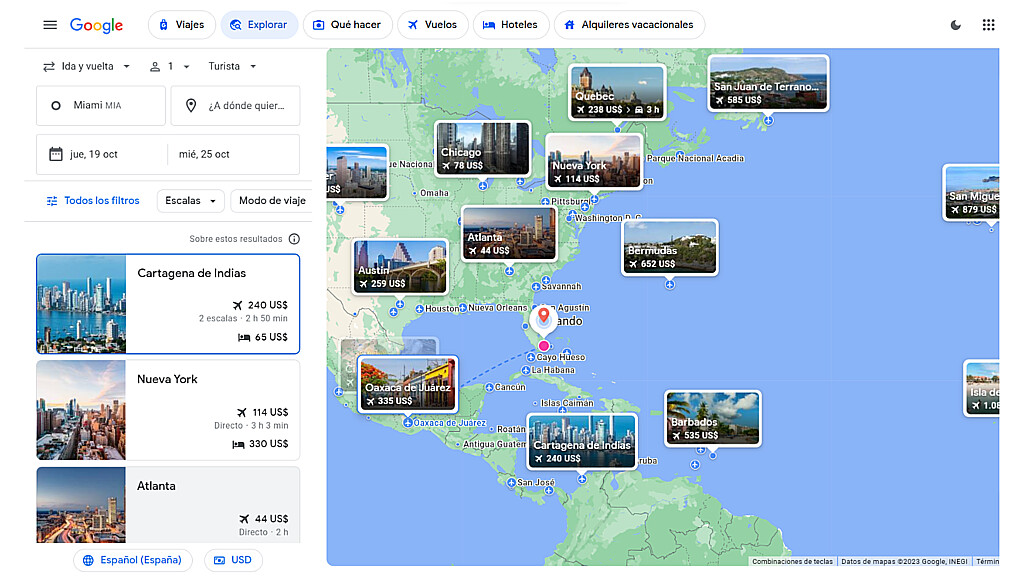Click the info icon beside 'Sobre estos resultados'

[x=294, y=239]
